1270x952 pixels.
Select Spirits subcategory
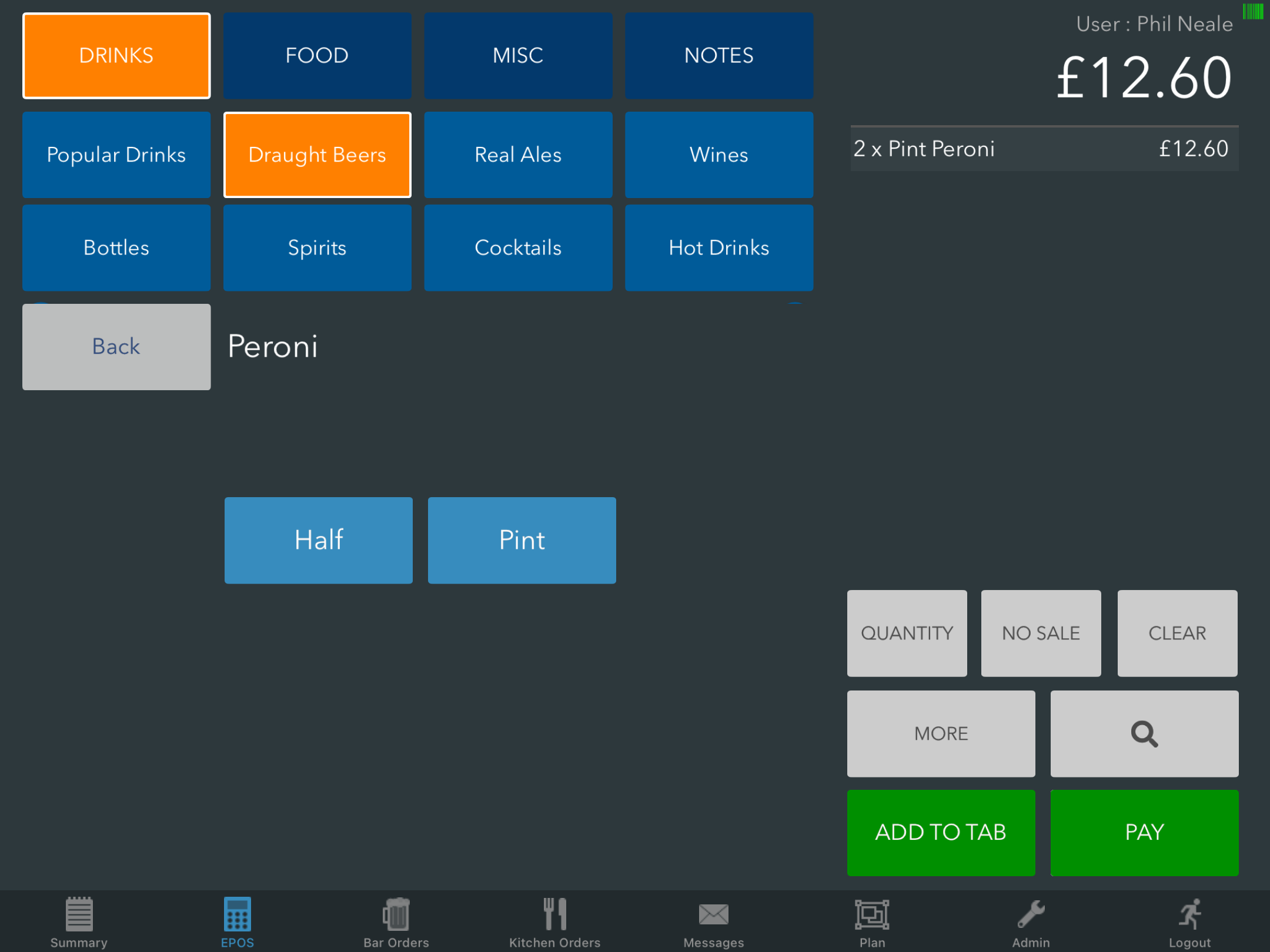coord(317,247)
